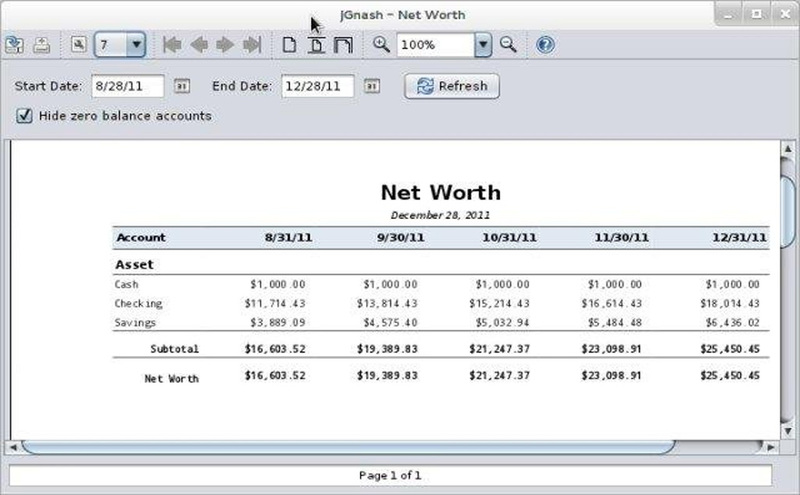800x495 pixels.
Task: Click the save report icon in toolbar
Action: 14,45
